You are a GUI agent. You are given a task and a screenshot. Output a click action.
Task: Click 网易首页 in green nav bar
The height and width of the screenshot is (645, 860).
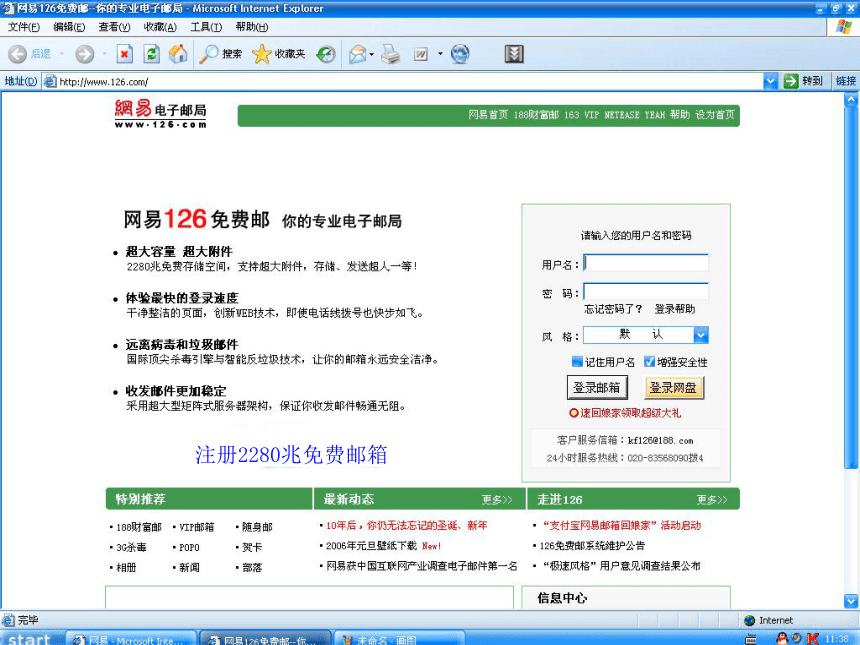pyautogui.click(x=488, y=115)
